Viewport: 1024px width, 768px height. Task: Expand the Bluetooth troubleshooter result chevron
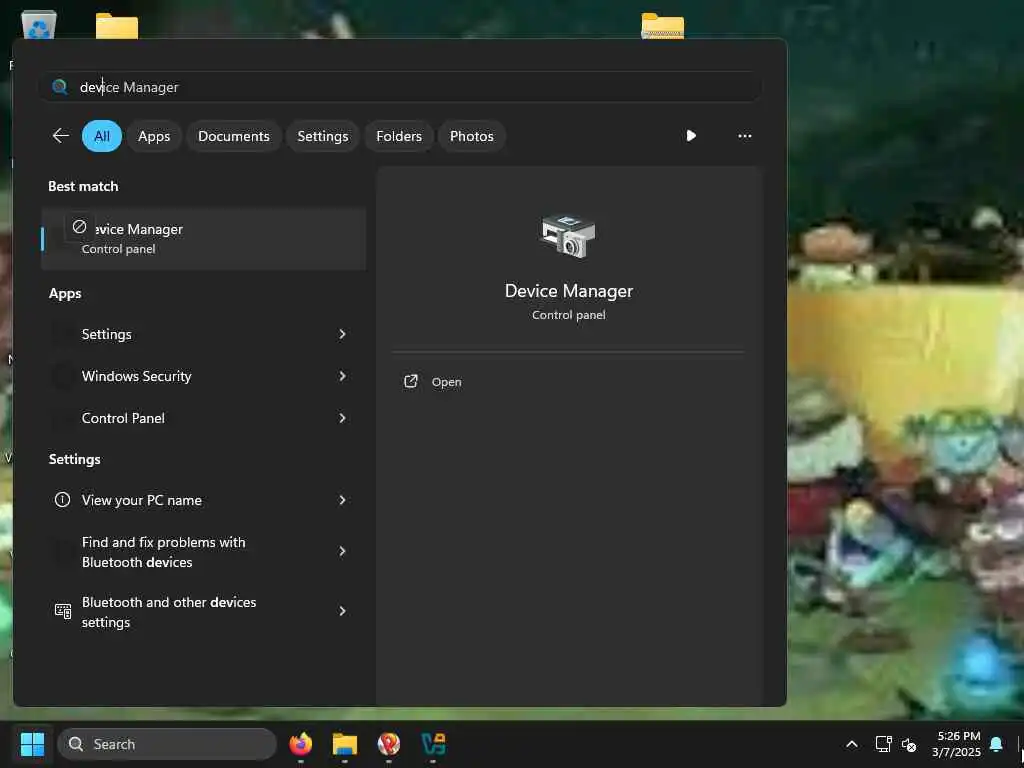(342, 552)
